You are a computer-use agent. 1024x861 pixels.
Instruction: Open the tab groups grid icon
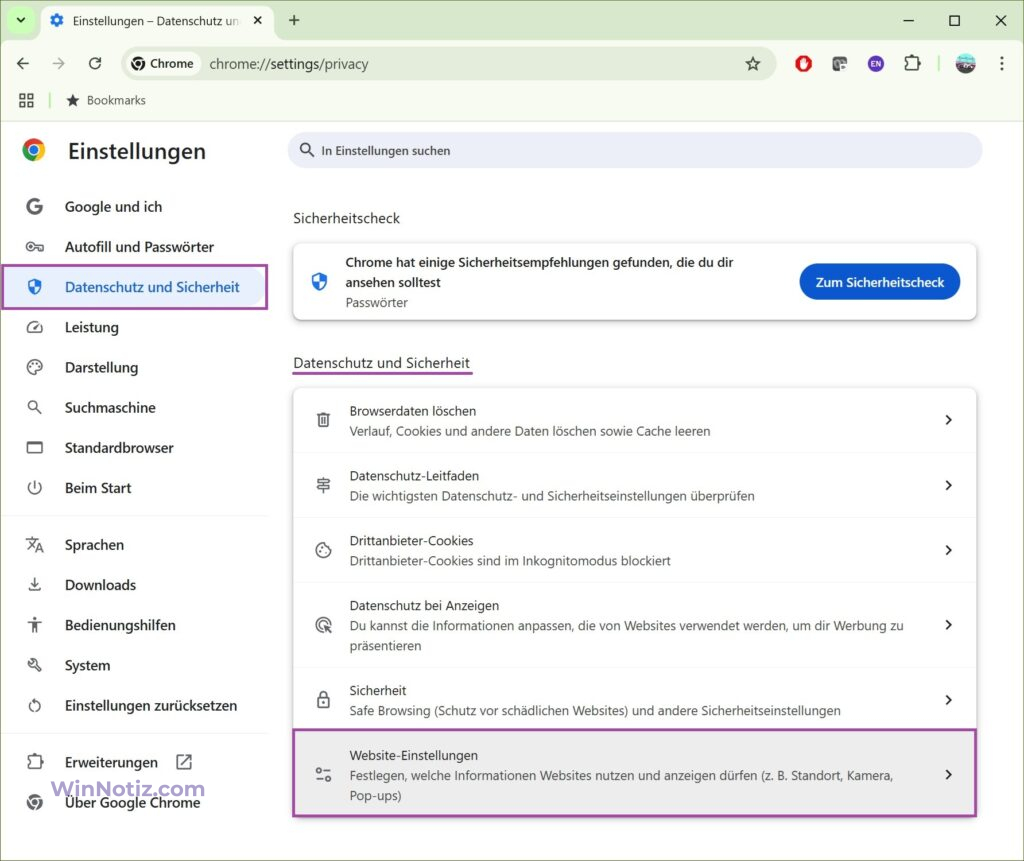[x=26, y=100]
